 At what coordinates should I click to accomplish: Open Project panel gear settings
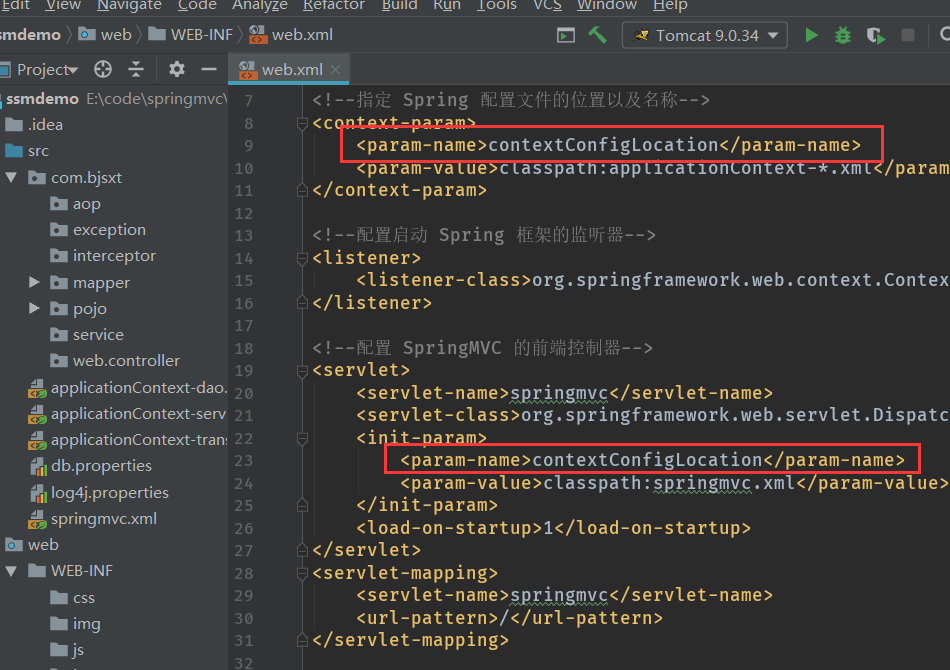176,69
